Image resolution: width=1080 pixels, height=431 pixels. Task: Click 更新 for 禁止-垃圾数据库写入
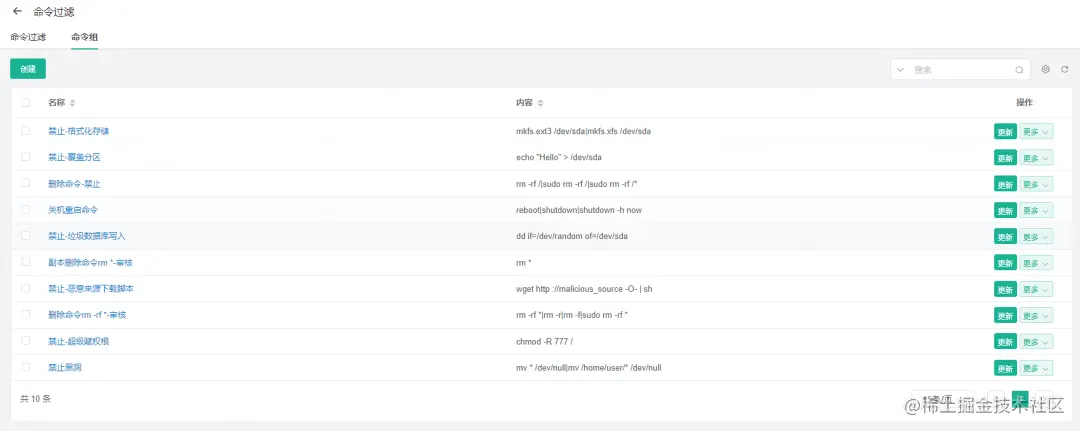(1005, 236)
